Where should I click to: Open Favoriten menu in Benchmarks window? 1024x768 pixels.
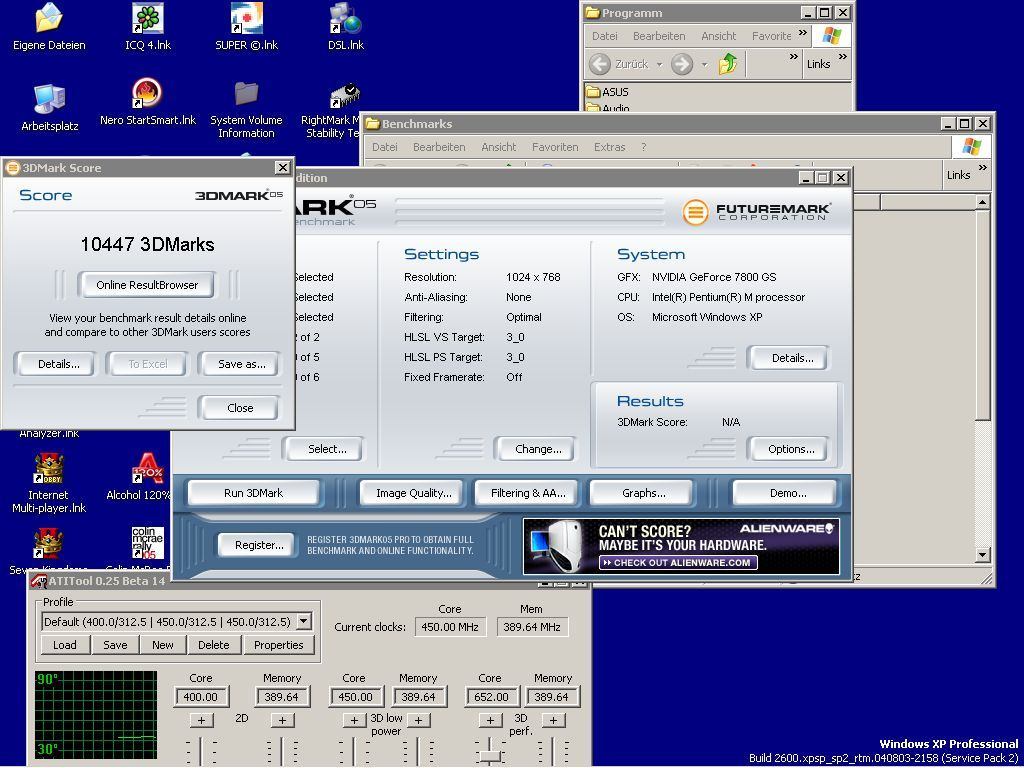[555, 147]
